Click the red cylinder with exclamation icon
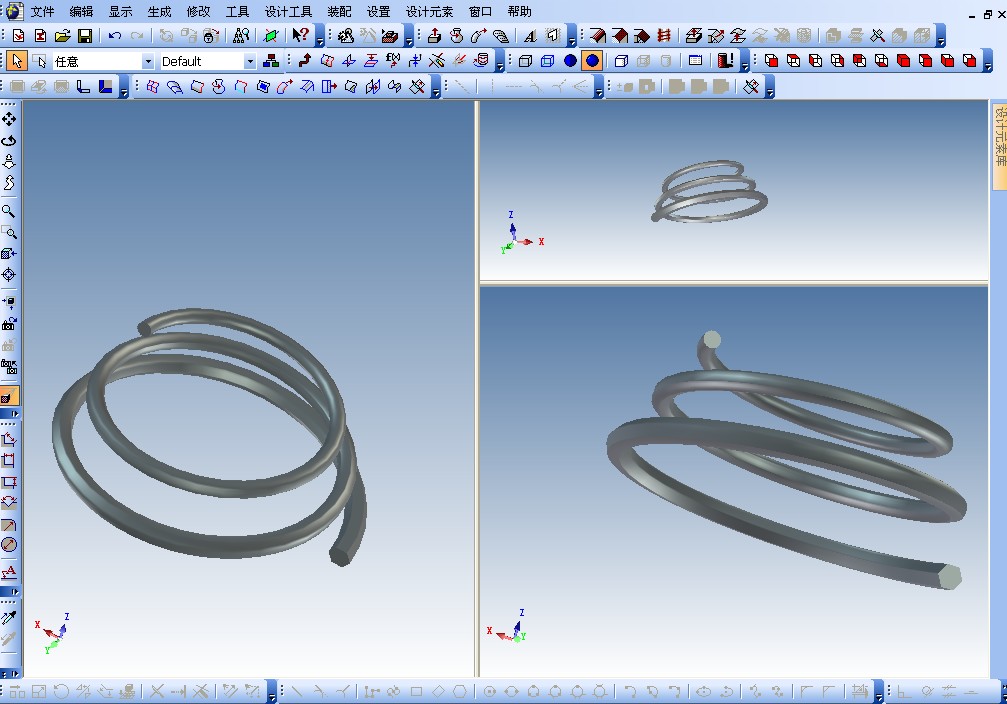The width and height of the screenshot is (1007, 704). [726, 61]
